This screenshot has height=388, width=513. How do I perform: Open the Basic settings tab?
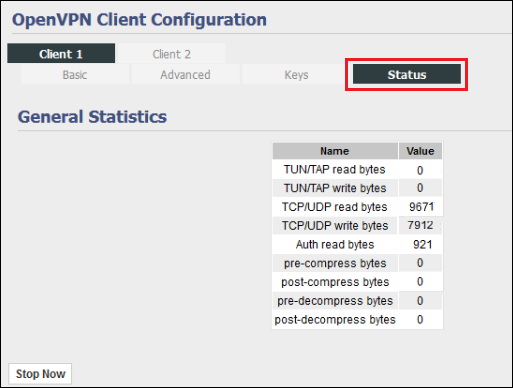coord(75,74)
